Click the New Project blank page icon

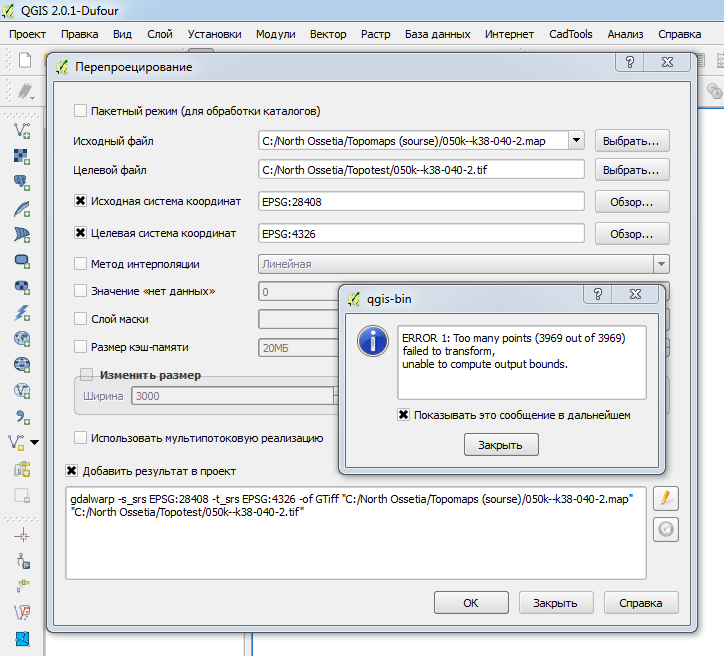coord(25,60)
